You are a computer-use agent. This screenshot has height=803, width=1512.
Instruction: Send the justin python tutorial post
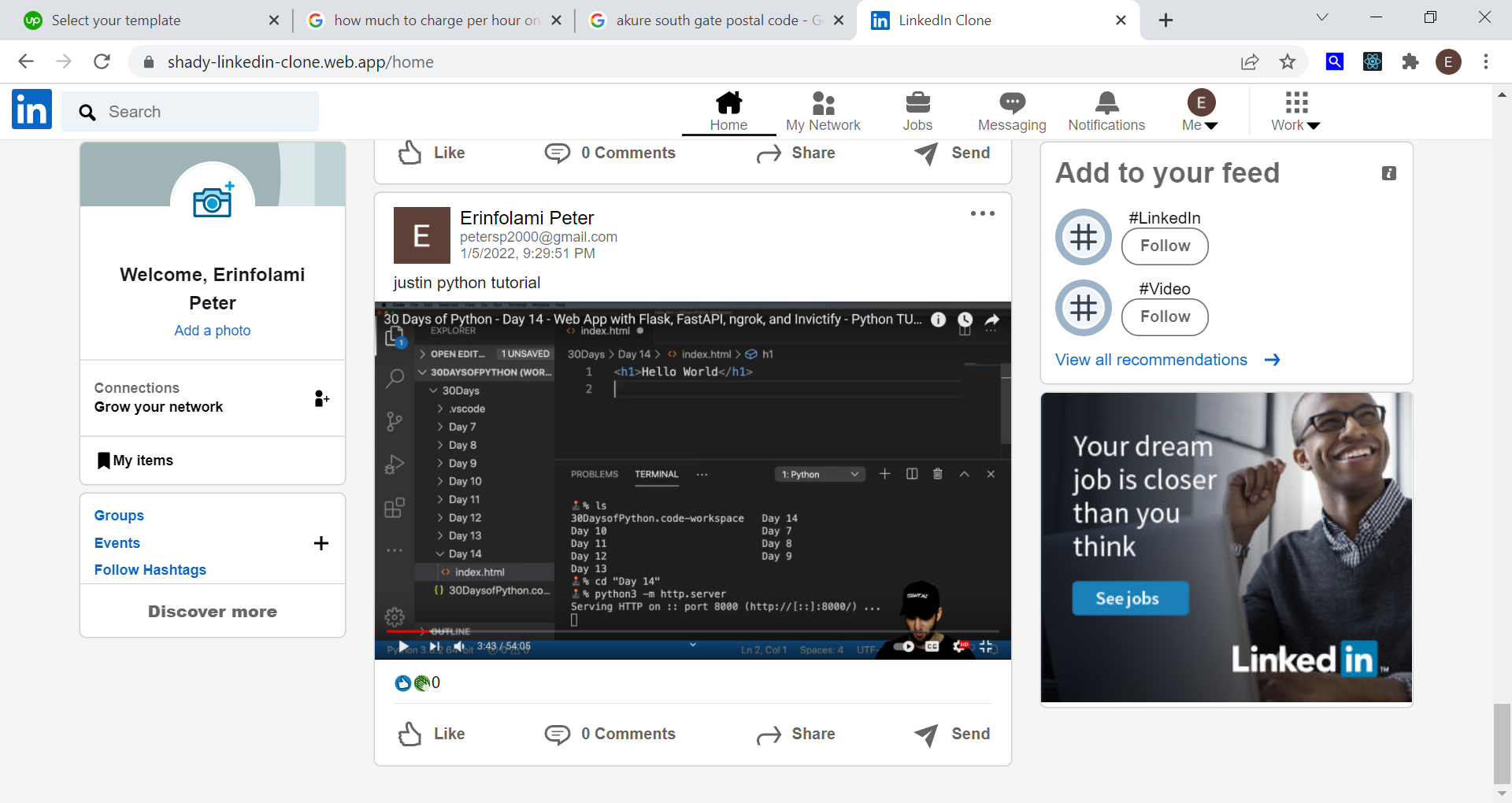pyautogui.click(x=952, y=734)
